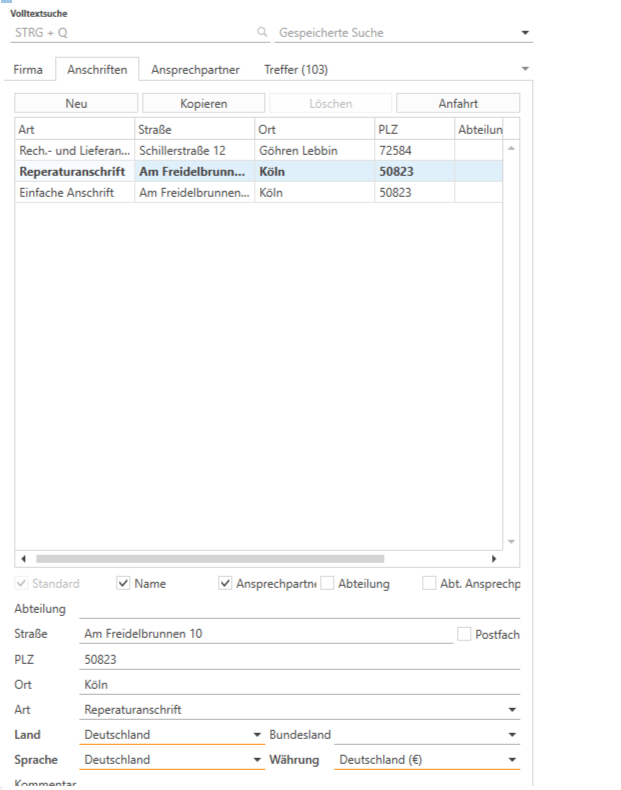
Task: Click the vertical scrollbar down arrow
Action: 511,541
